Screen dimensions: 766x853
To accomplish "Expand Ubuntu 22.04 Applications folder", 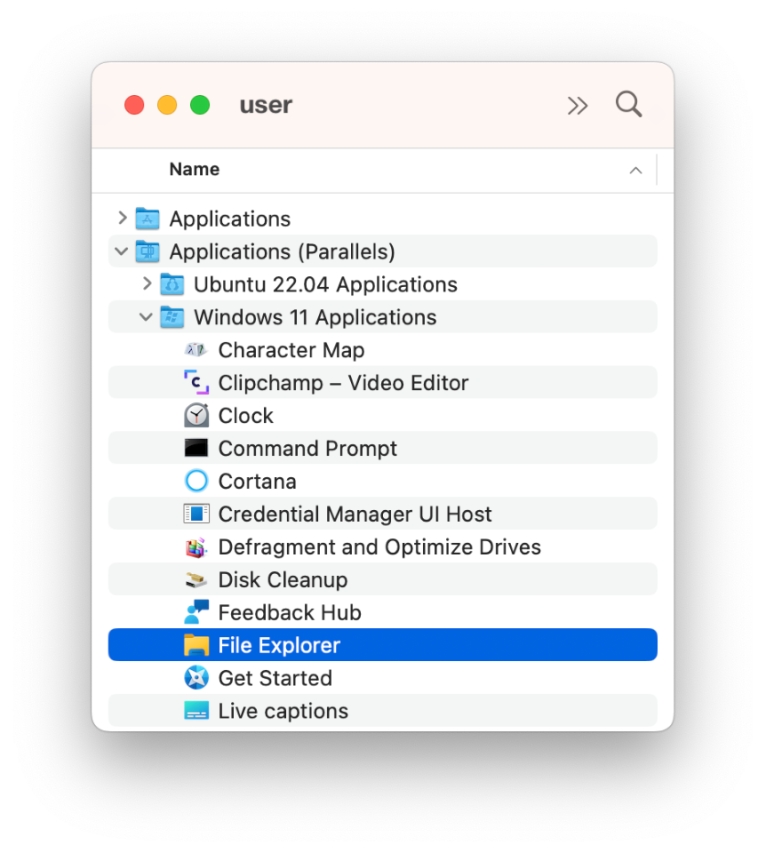I will click(147, 284).
